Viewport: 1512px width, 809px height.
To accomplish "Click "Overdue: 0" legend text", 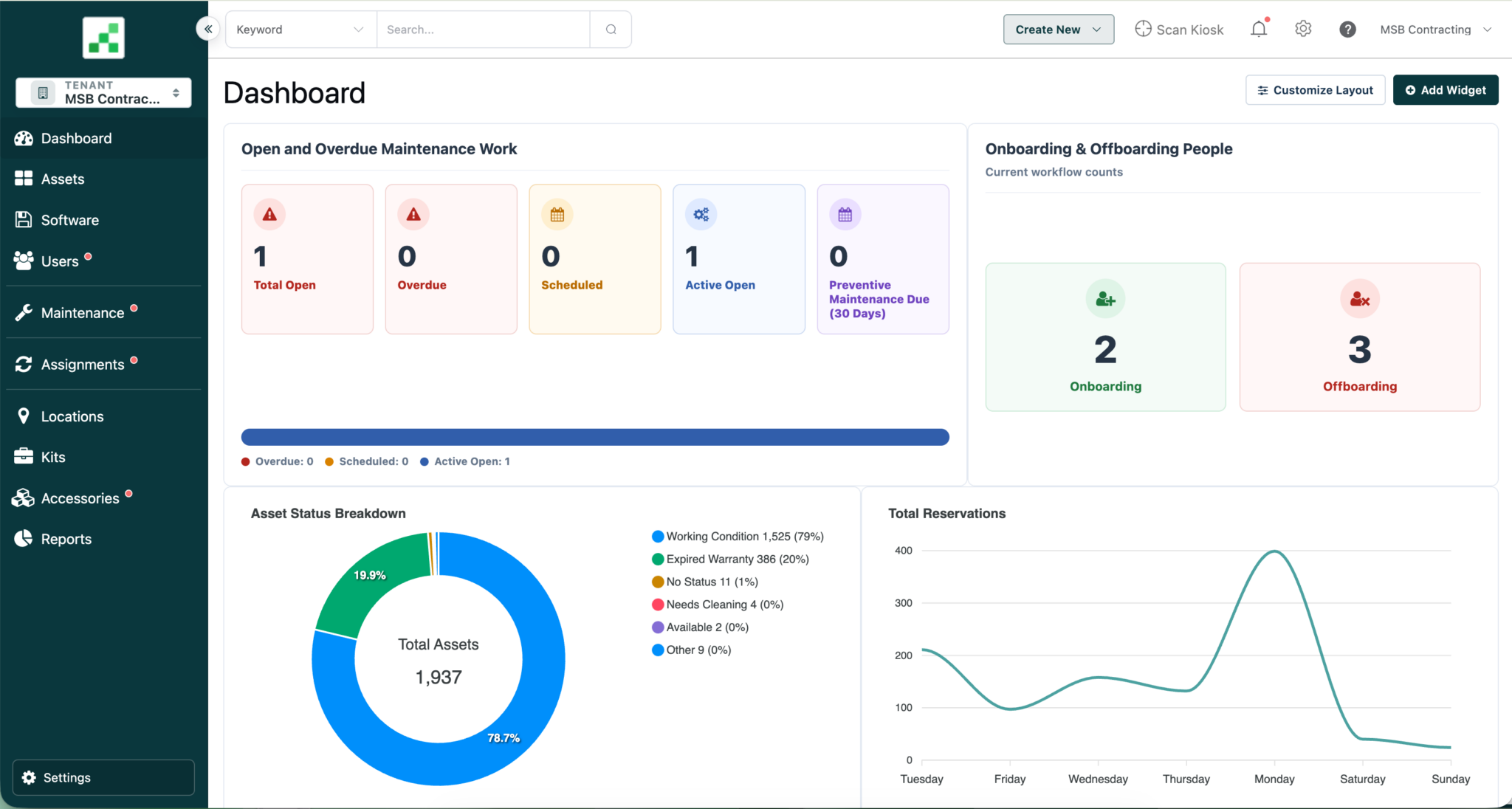I will point(284,461).
